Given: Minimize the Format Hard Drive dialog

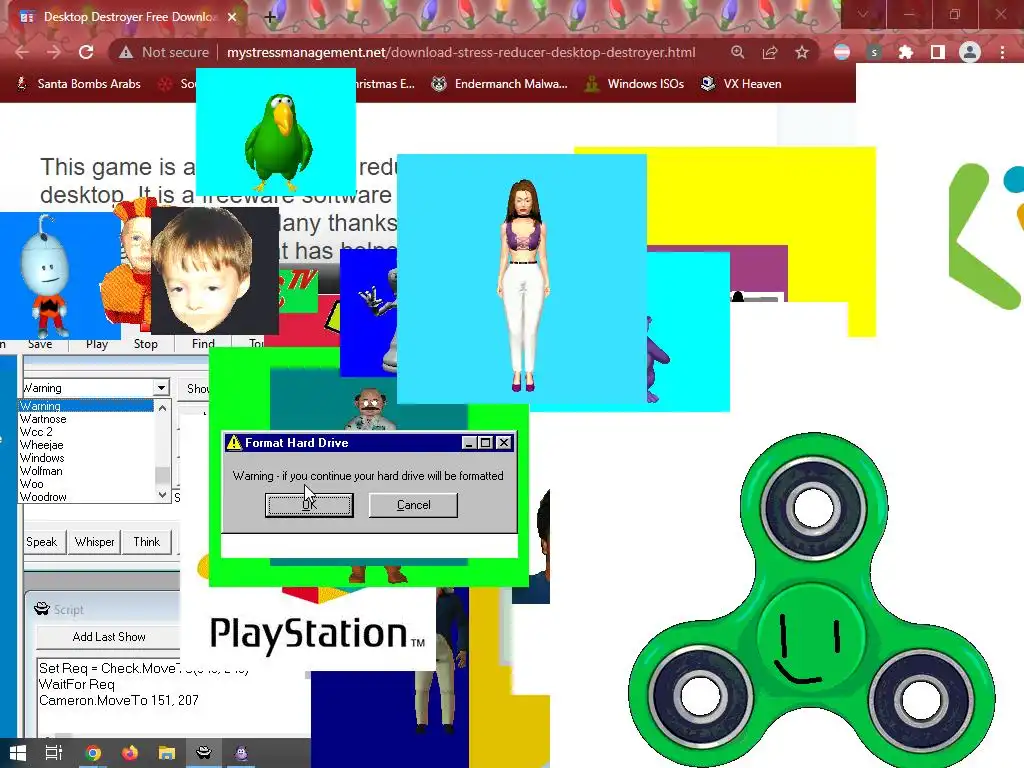Looking at the screenshot, I should click(468, 443).
